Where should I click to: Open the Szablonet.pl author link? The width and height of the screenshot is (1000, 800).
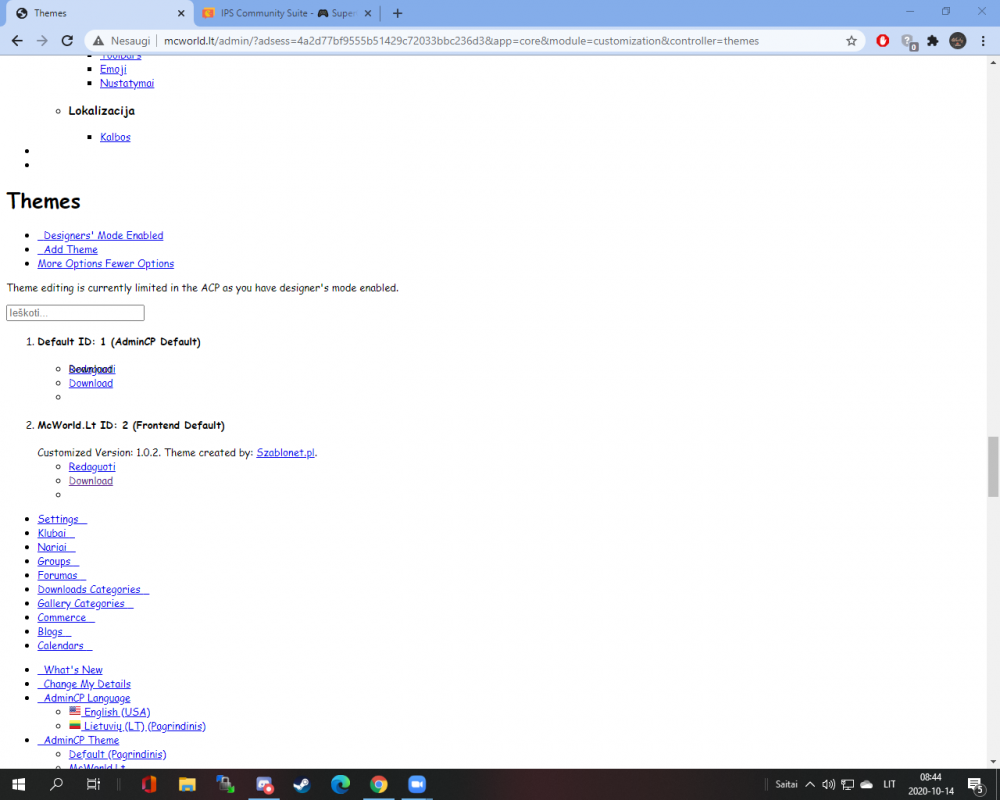[x=285, y=452]
